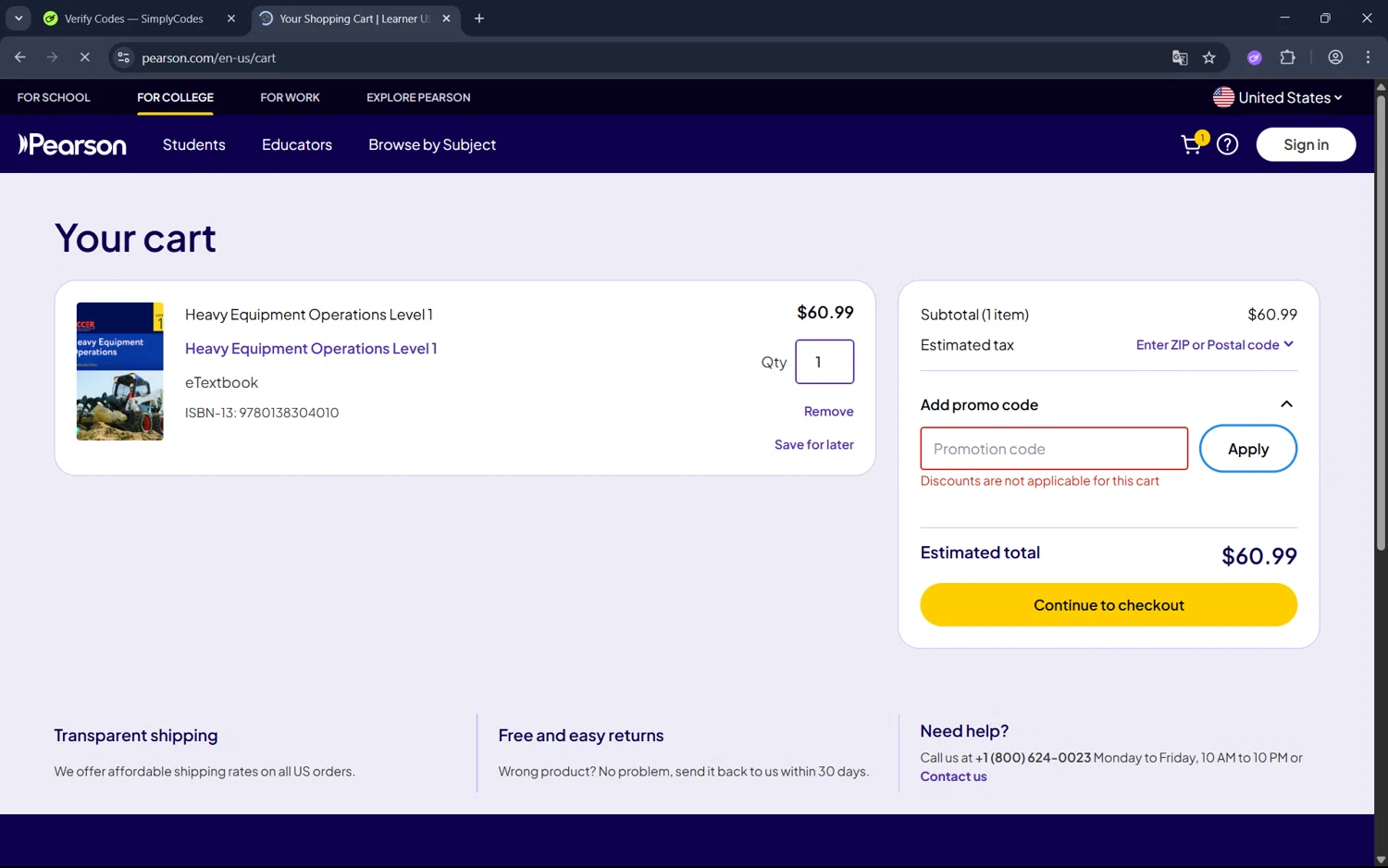Open Chrome's three-dot menu
This screenshot has width=1388, height=868.
pyautogui.click(x=1368, y=57)
